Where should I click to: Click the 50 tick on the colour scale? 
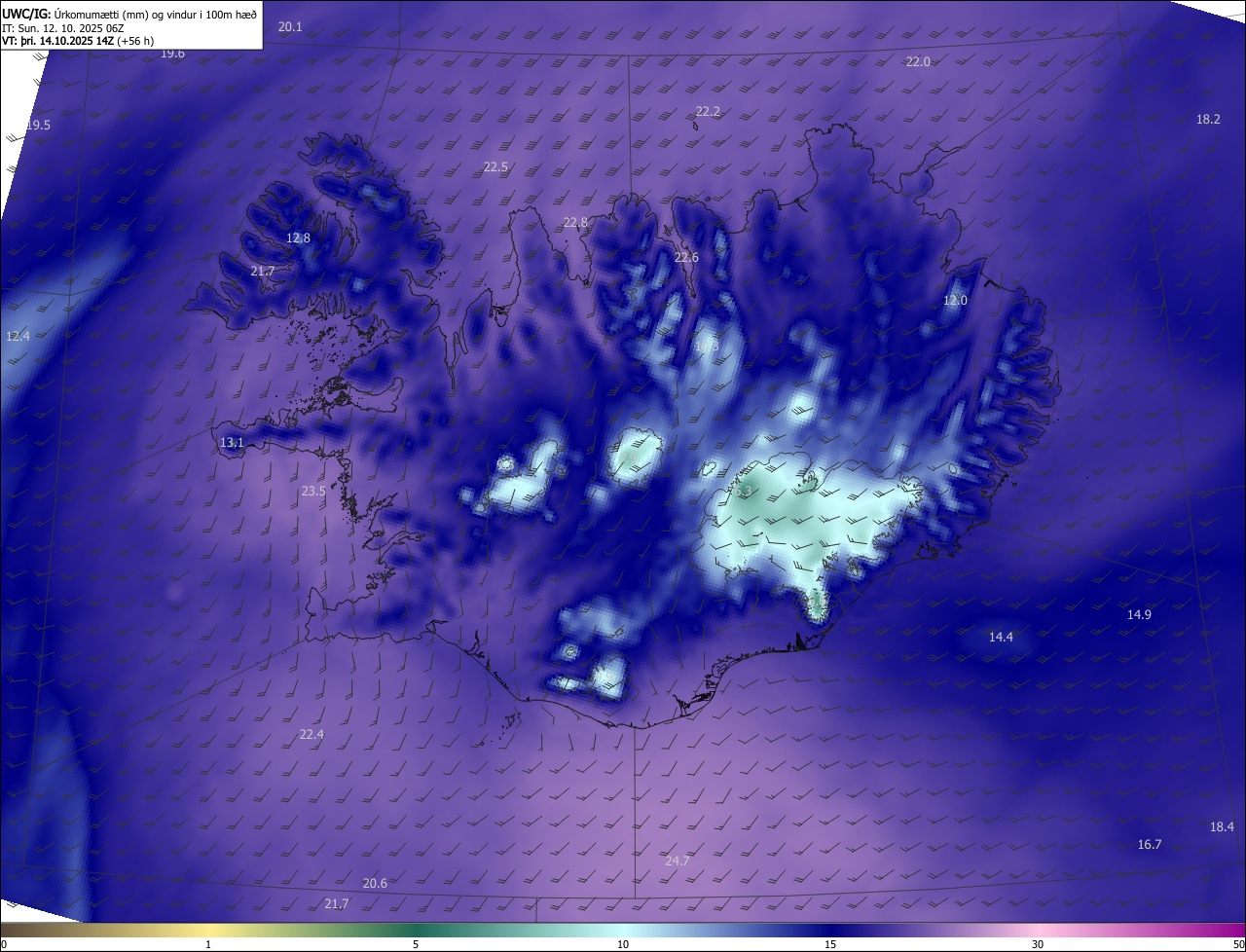tap(1238, 944)
